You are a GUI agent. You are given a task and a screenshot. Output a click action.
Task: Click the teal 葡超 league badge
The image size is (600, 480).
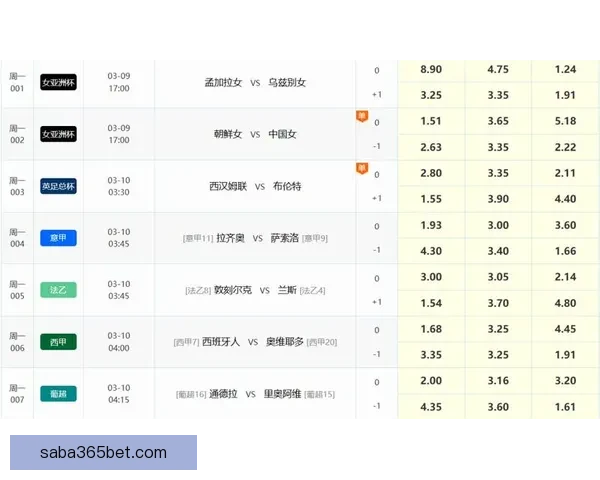click(x=58, y=393)
